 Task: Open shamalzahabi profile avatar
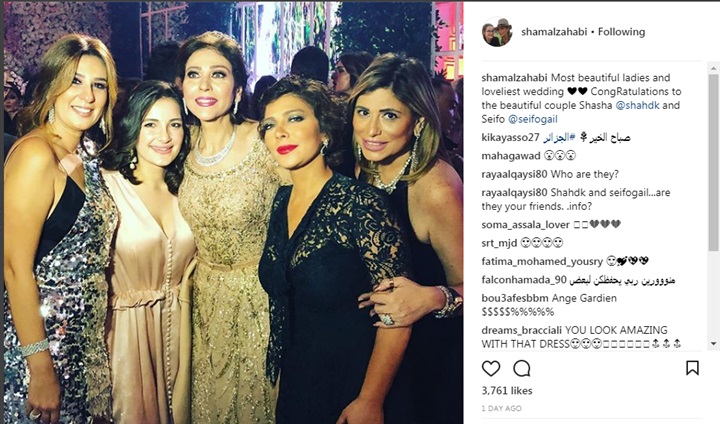pyautogui.click(x=497, y=32)
